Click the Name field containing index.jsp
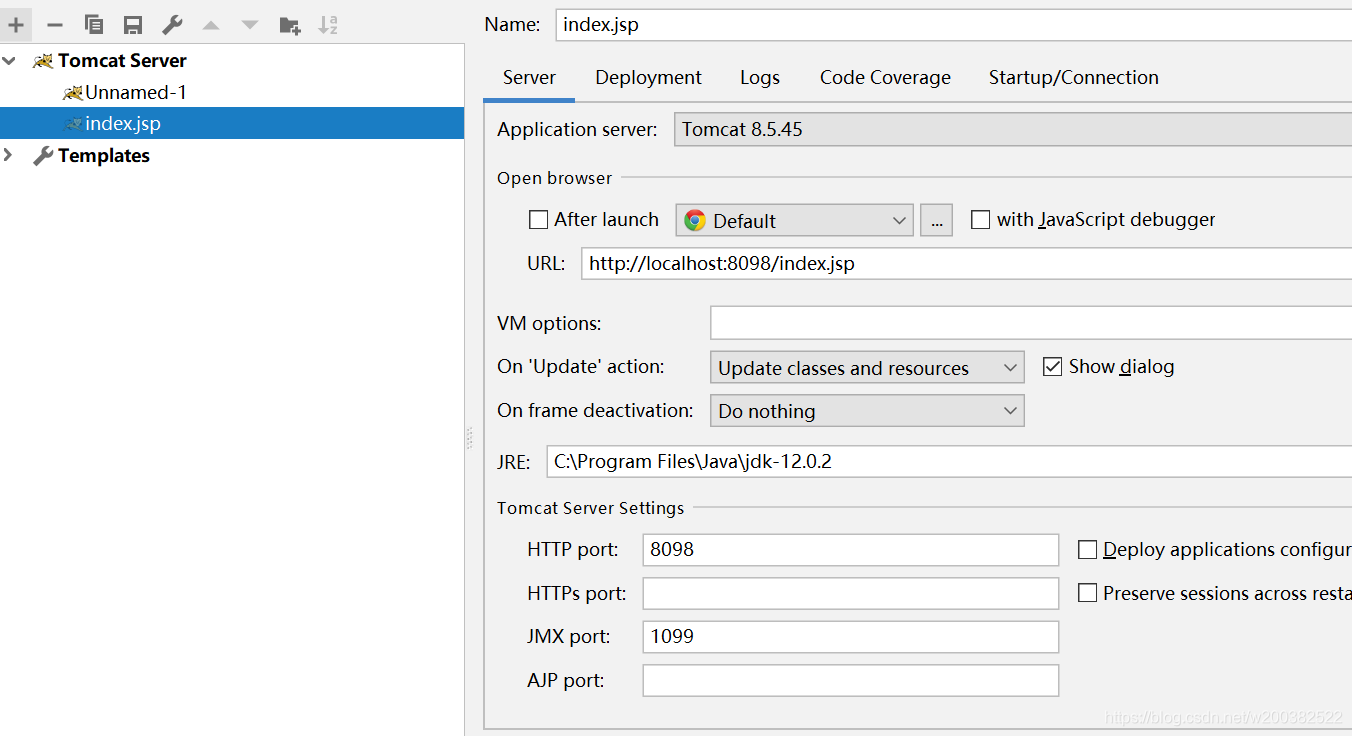The width and height of the screenshot is (1352, 736). (954, 25)
